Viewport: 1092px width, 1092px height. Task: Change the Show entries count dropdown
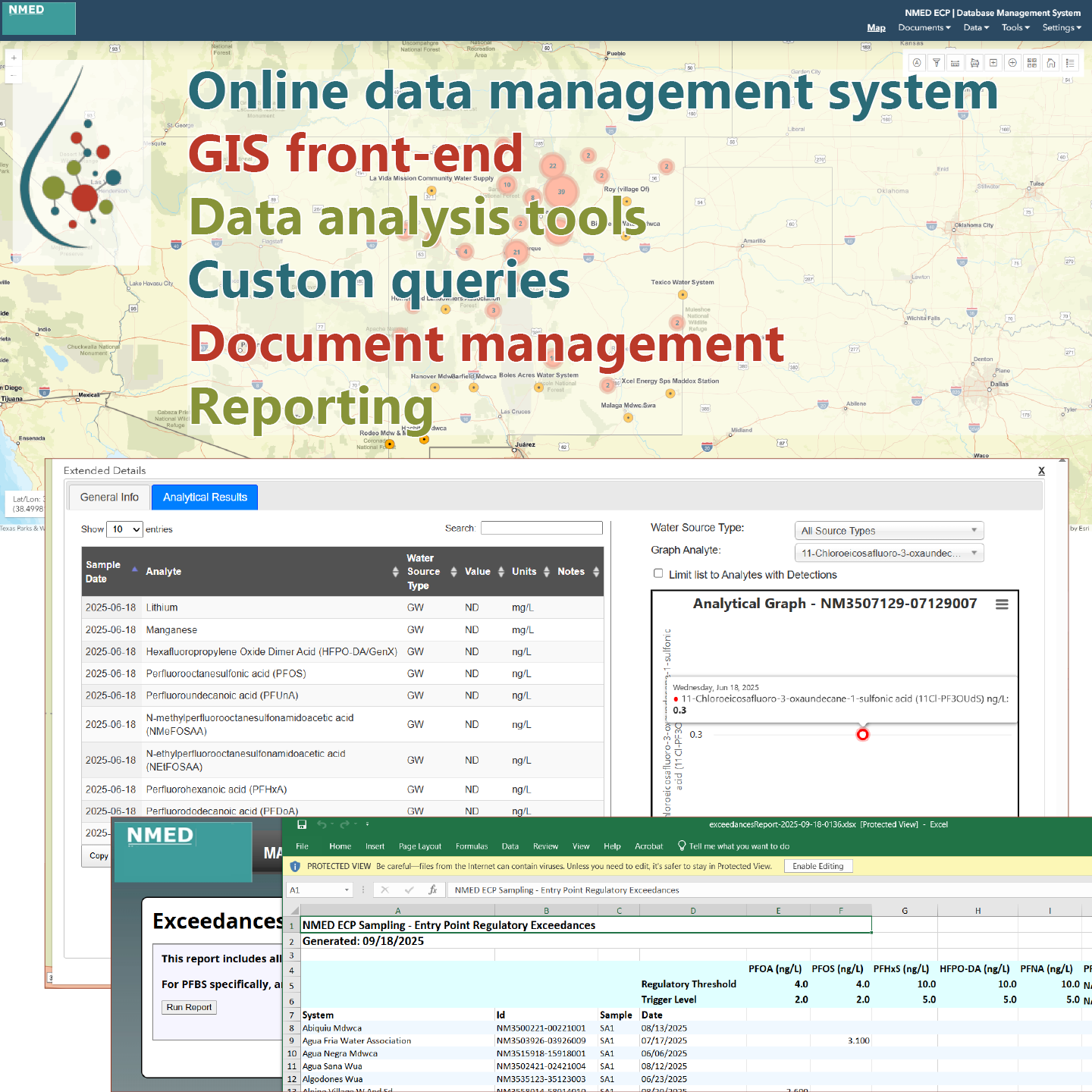pyautogui.click(x=125, y=529)
